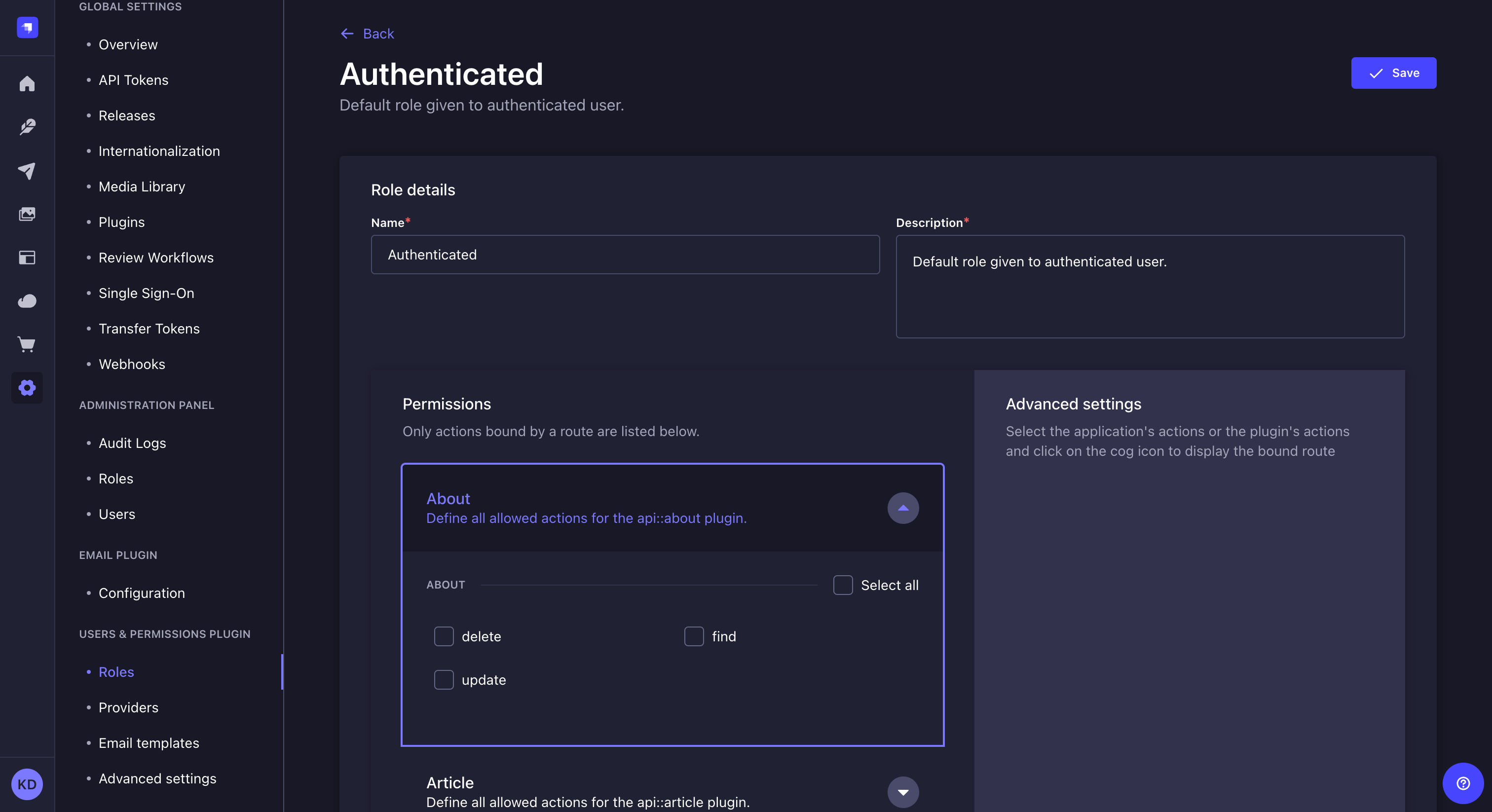Enable Select all for About permissions
This screenshot has width=1492, height=812.
pyautogui.click(x=843, y=585)
